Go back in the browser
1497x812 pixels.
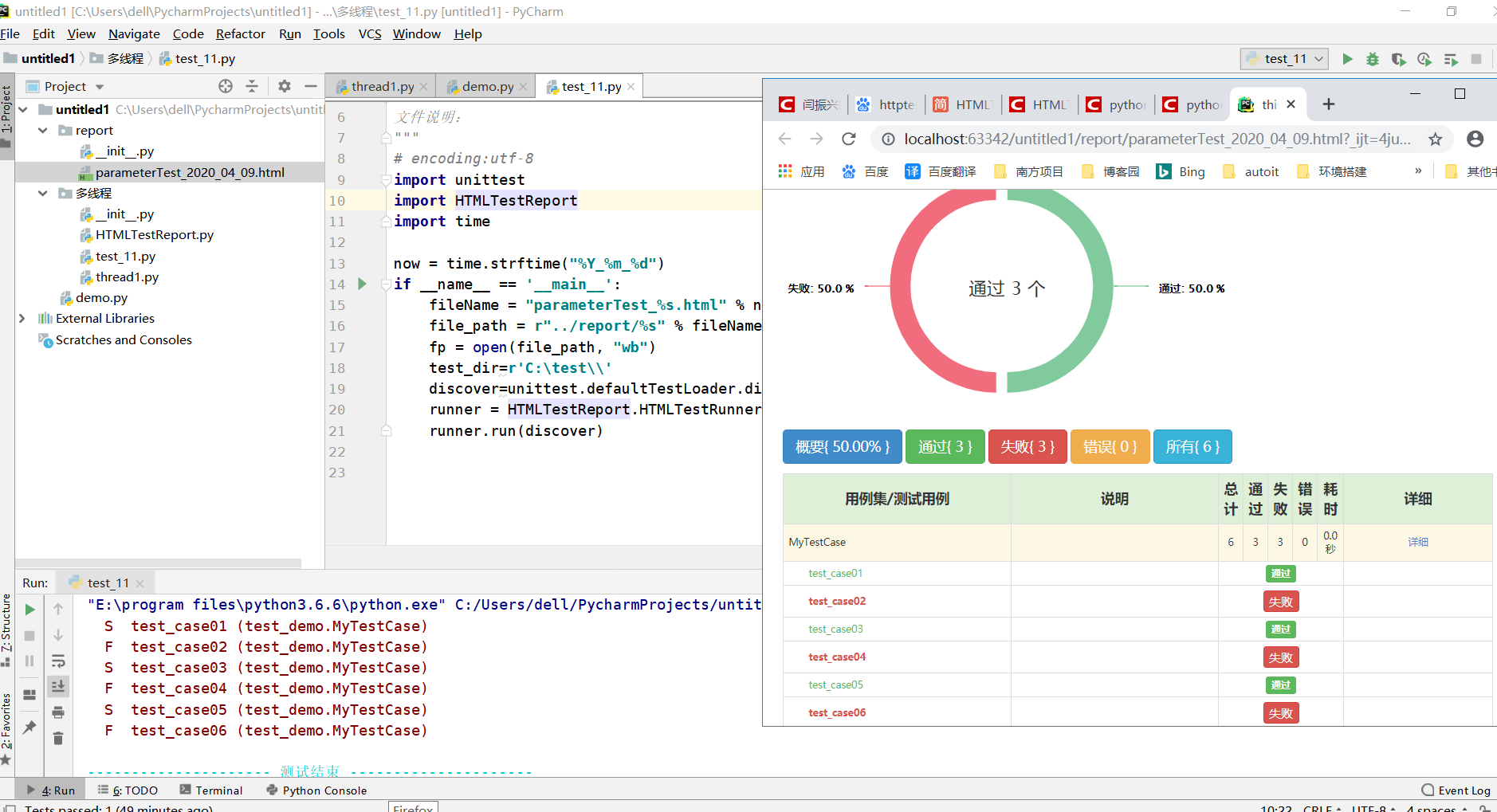coord(785,139)
